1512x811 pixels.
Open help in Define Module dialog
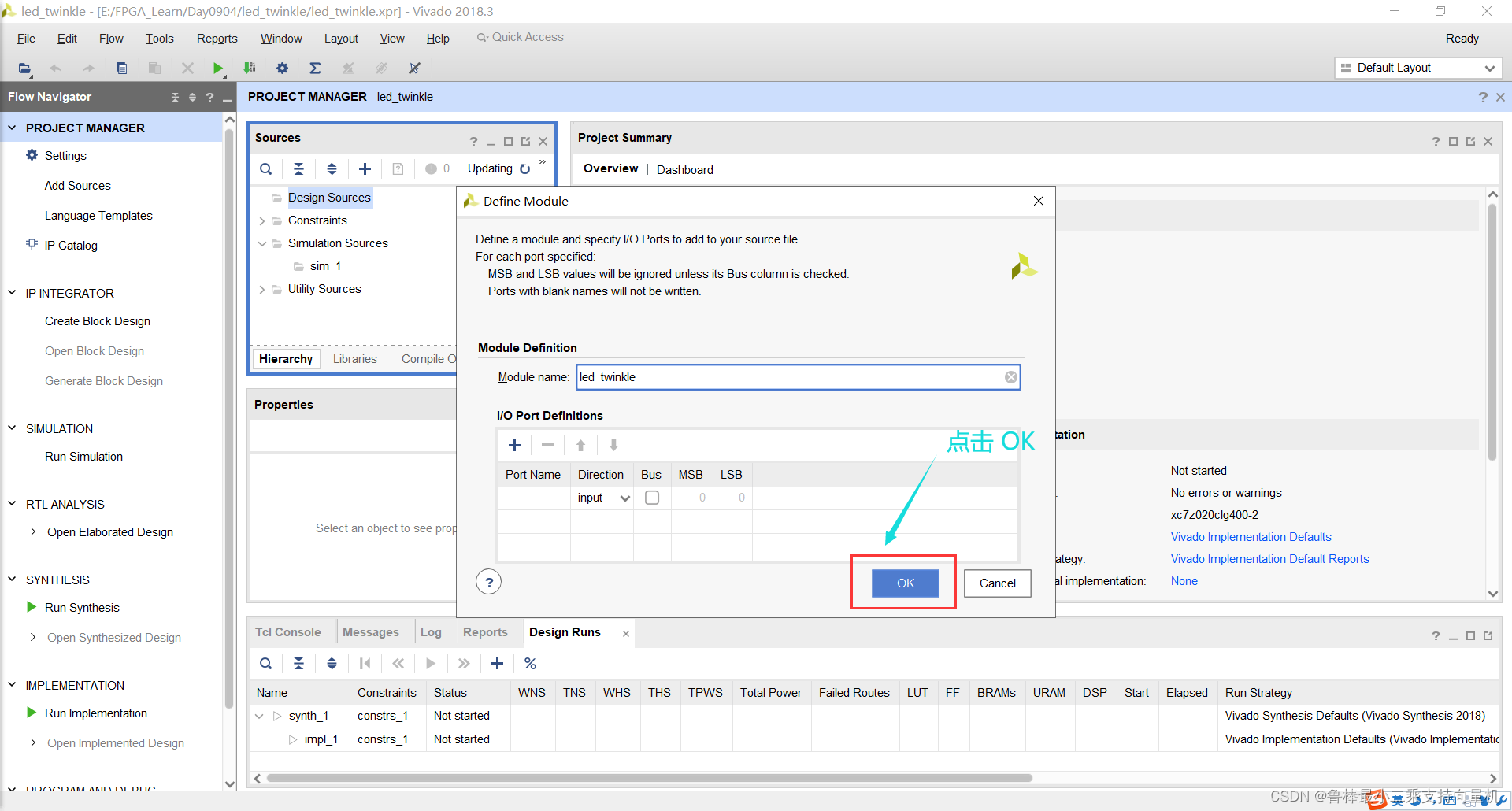click(489, 582)
